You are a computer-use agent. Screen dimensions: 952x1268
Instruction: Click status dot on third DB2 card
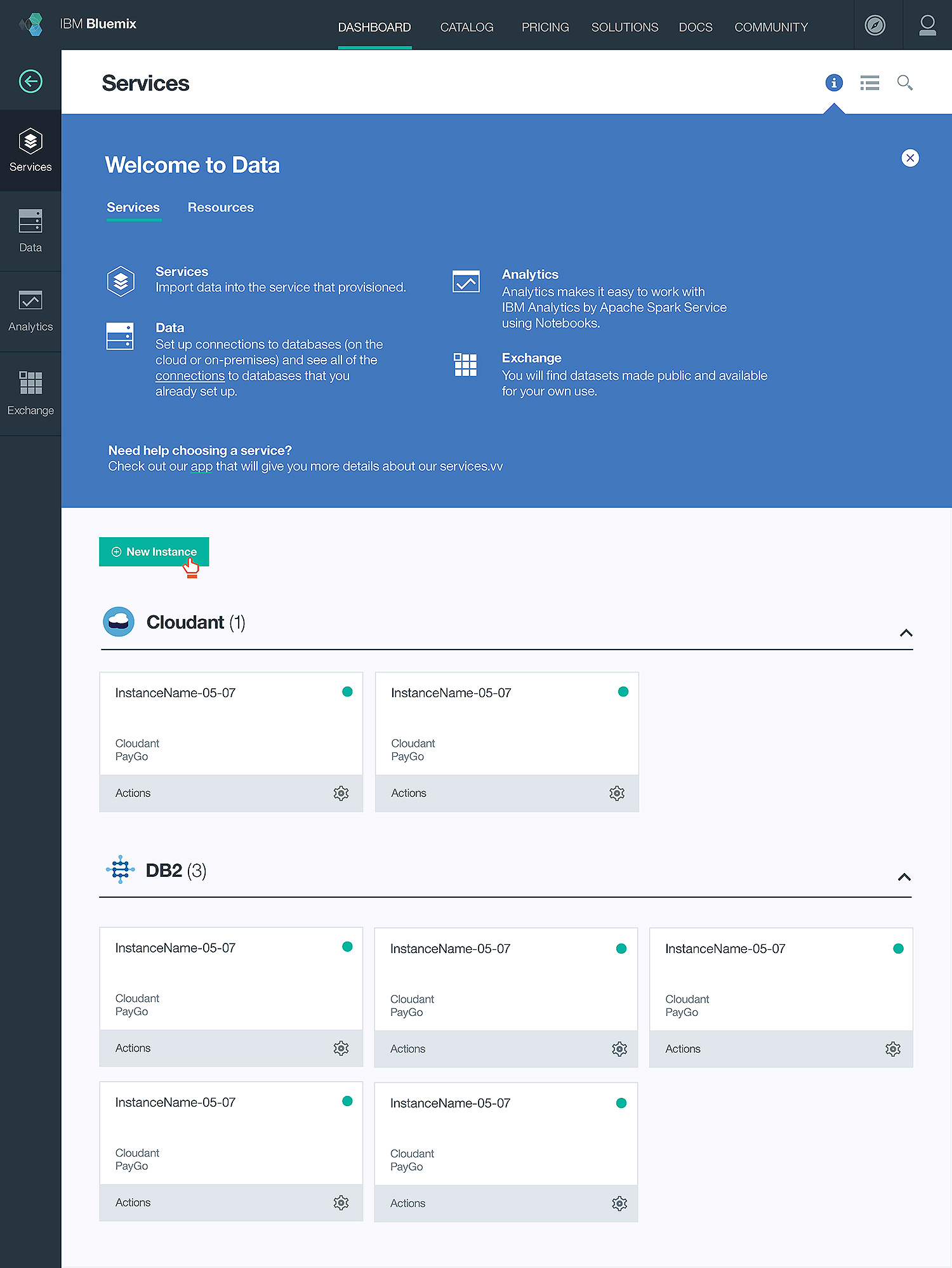click(x=898, y=949)
